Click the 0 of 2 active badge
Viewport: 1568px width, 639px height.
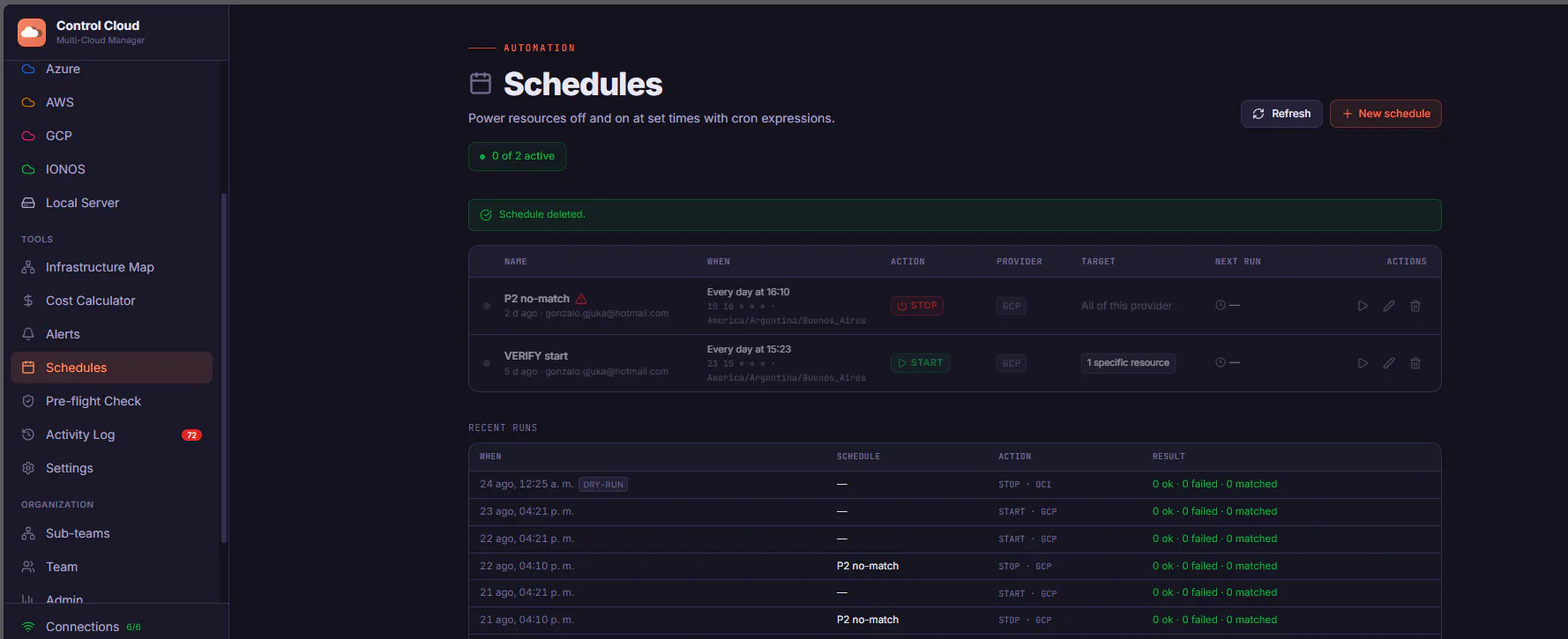pyautogui.click(x=517, y=156)
